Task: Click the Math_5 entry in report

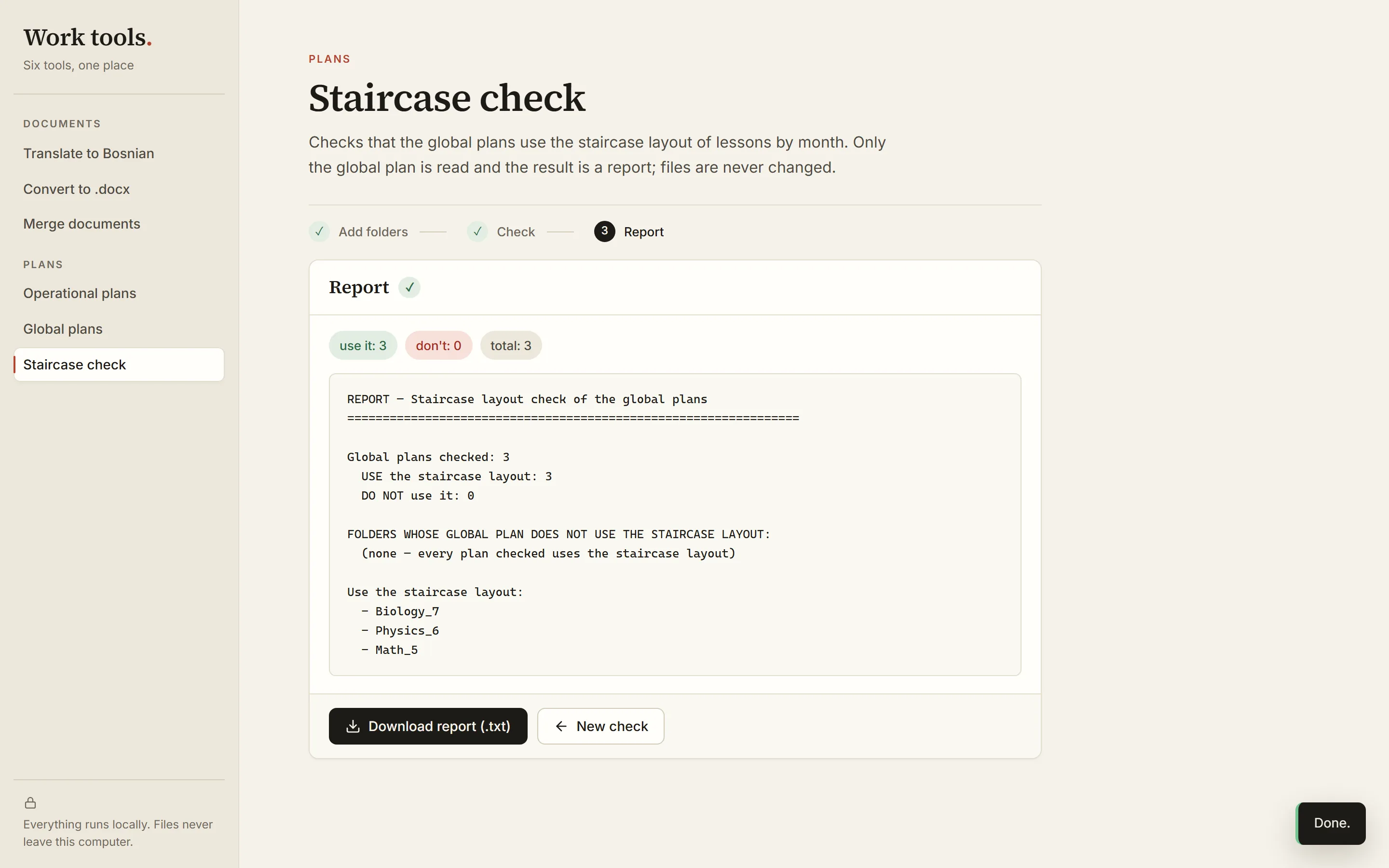Action: pos(396,650)
